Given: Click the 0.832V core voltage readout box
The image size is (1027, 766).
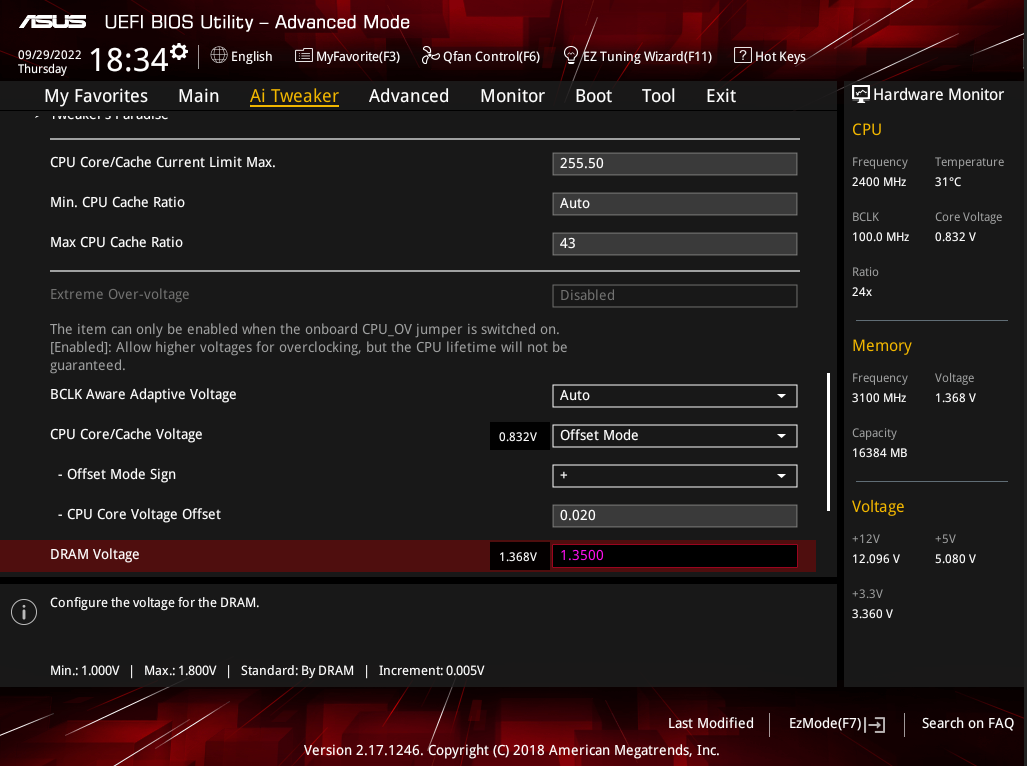Looking at the screenshot, I should click(519, 437).
